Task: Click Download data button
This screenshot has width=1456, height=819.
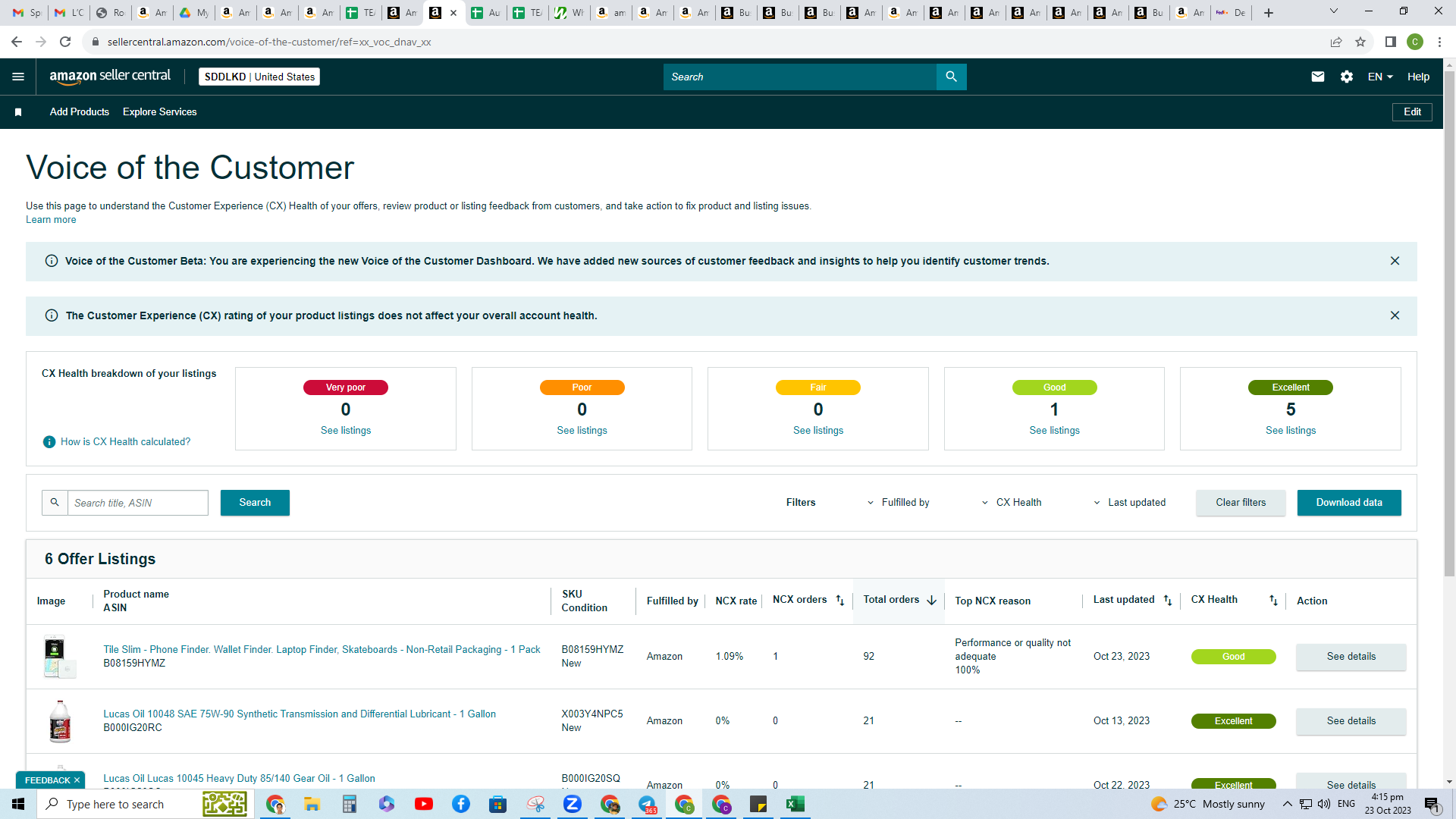Action: (x=1349, y=503)
